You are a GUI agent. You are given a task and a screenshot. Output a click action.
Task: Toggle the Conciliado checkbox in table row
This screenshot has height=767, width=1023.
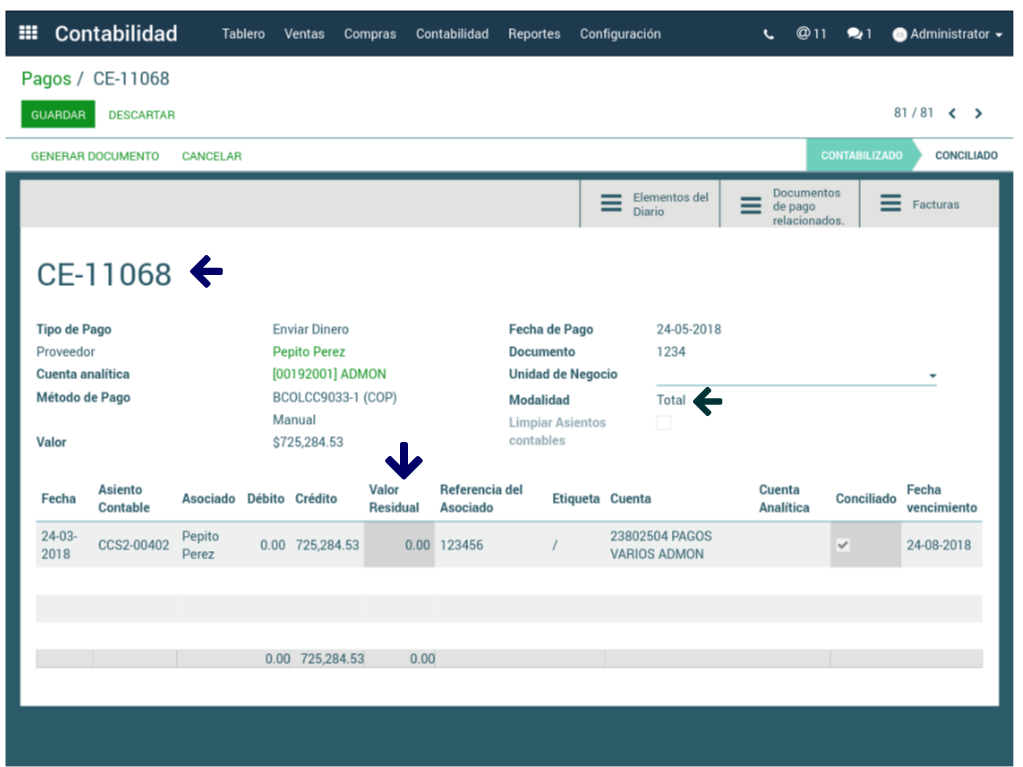pos(843,545)
